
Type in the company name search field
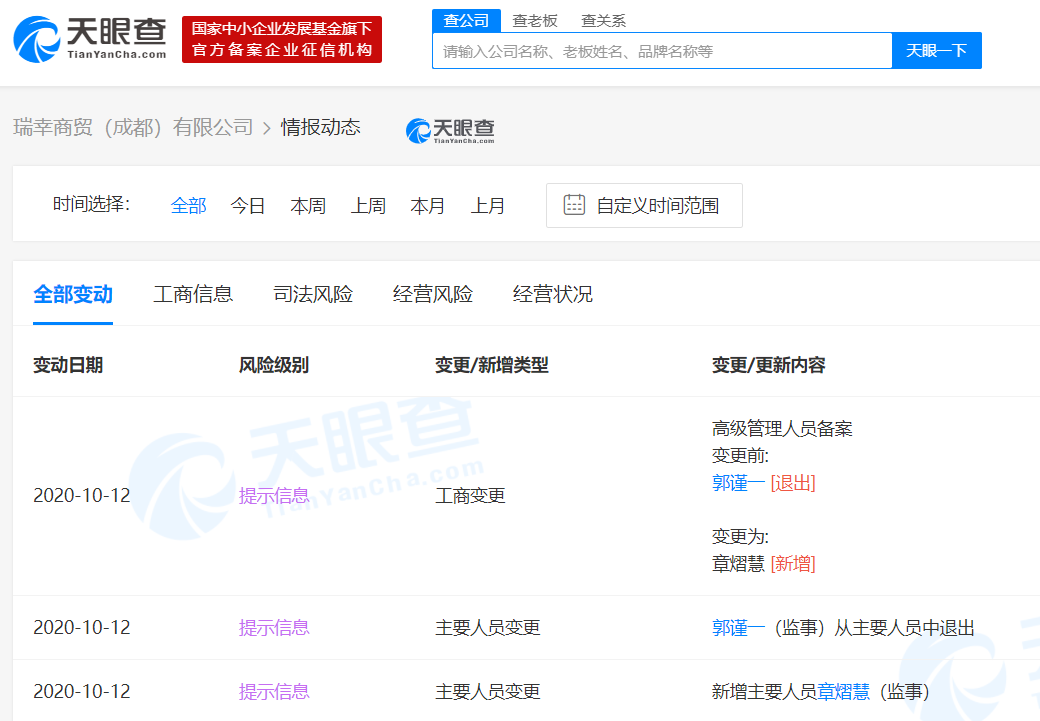[x=660, y=51]
